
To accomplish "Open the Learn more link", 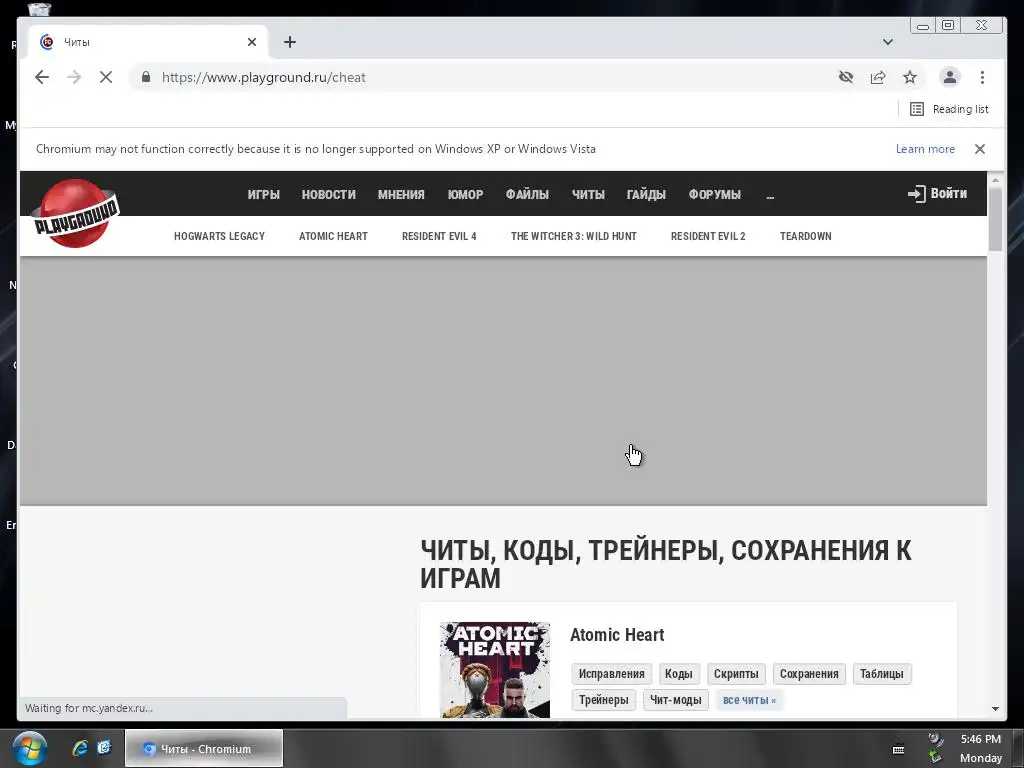I will pos(925,149).
